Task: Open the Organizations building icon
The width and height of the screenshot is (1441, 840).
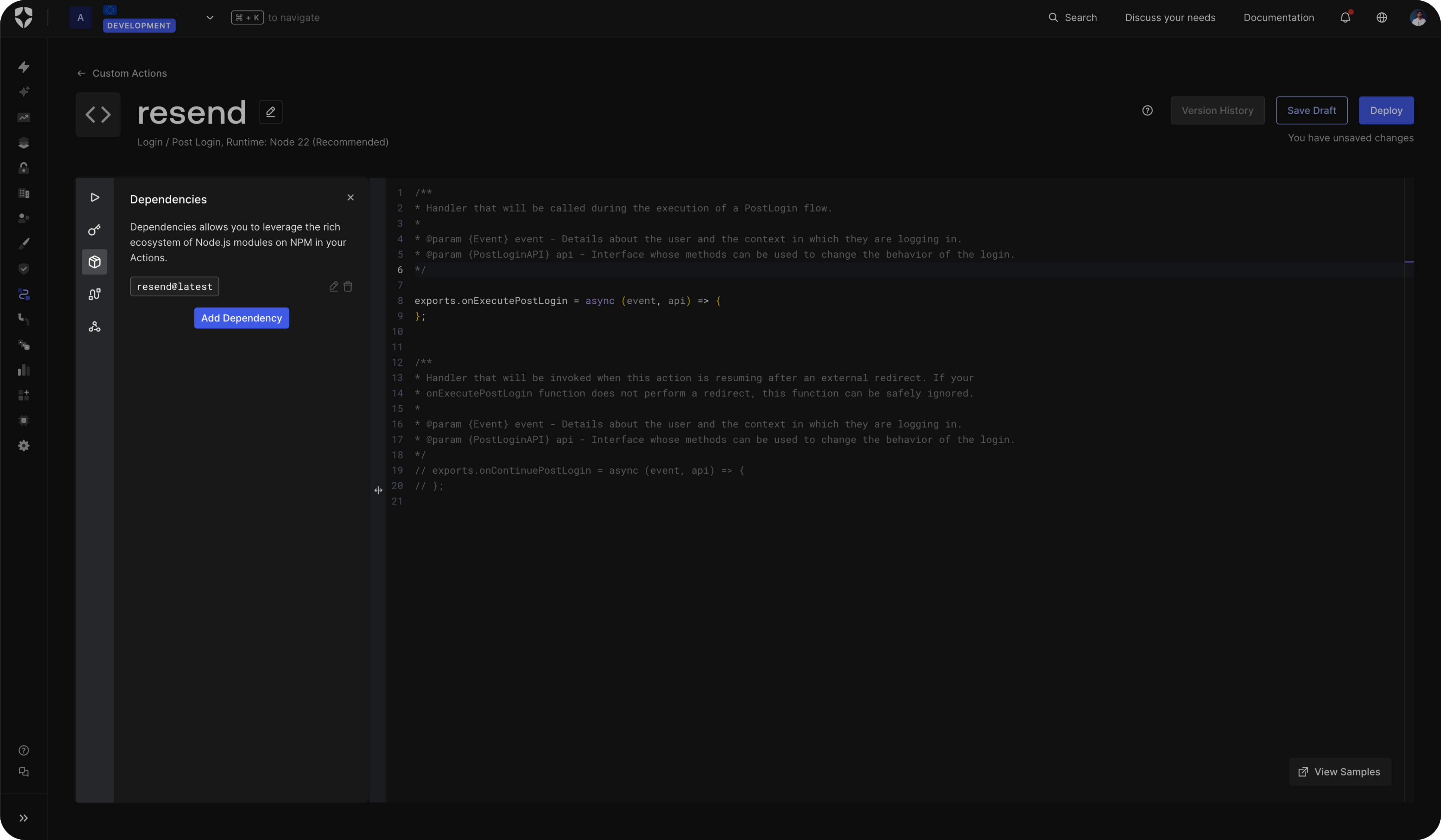Action: coord(23,193)
